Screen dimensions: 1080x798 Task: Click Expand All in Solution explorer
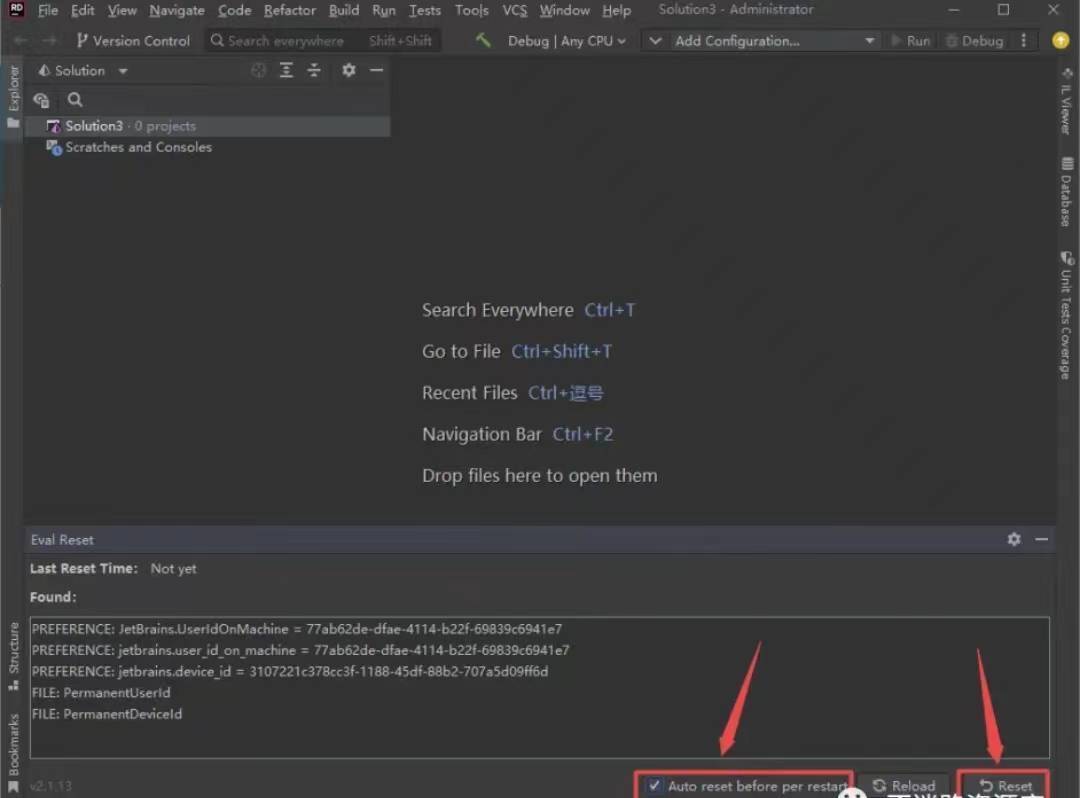point(286,70)
